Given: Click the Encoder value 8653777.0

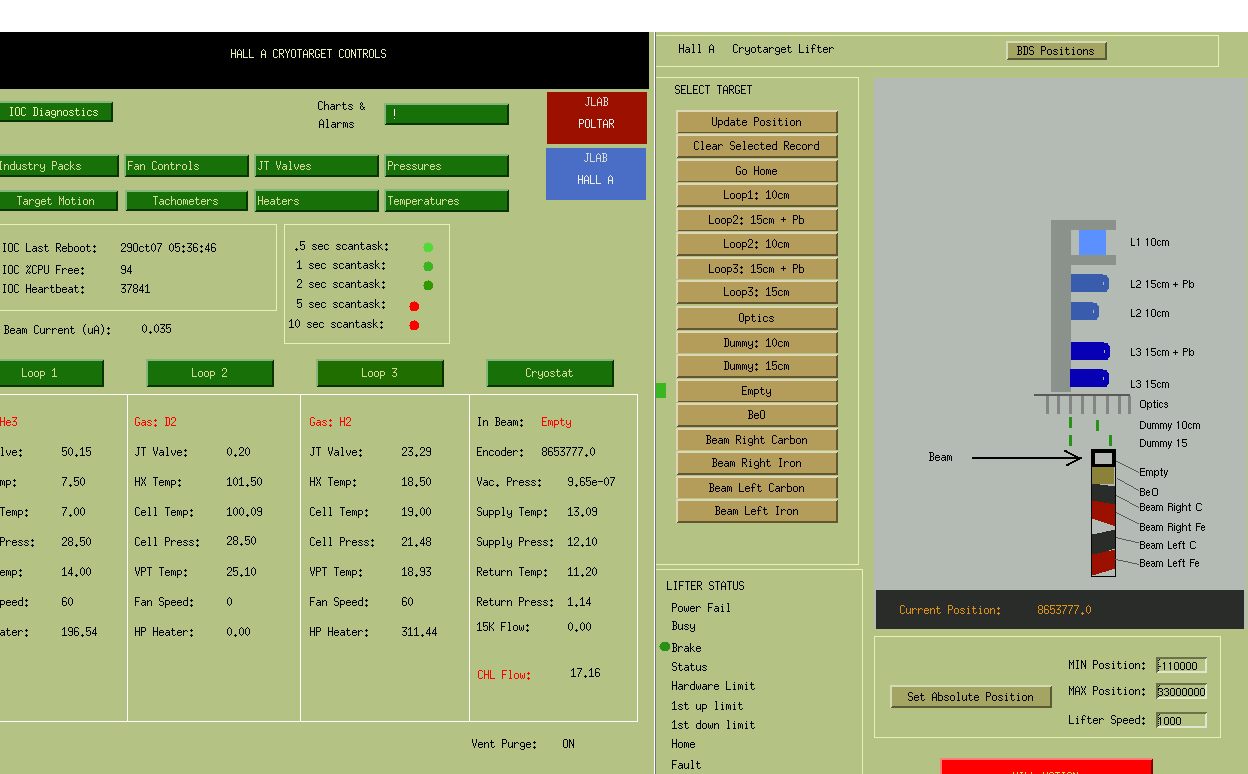Looking at the screenshot, I should pos(568,452).
